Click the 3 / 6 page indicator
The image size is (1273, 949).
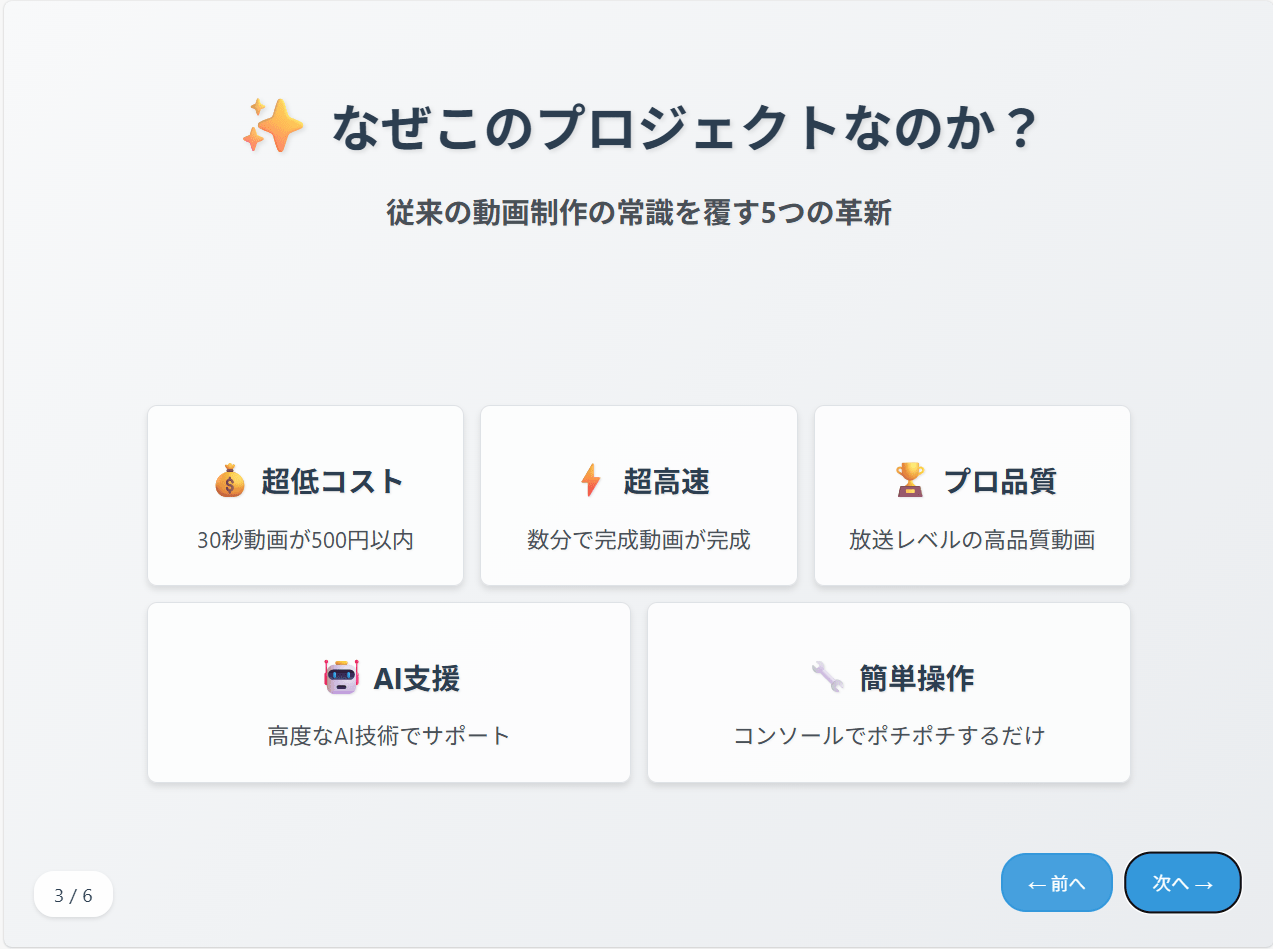(73, 895)
